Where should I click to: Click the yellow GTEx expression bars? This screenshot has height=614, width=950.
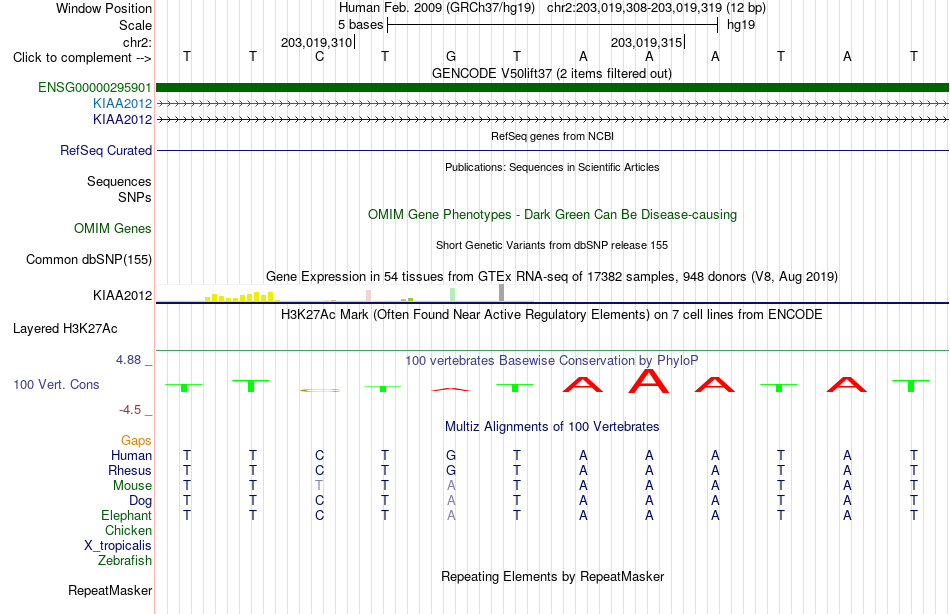tap(241, 296)
